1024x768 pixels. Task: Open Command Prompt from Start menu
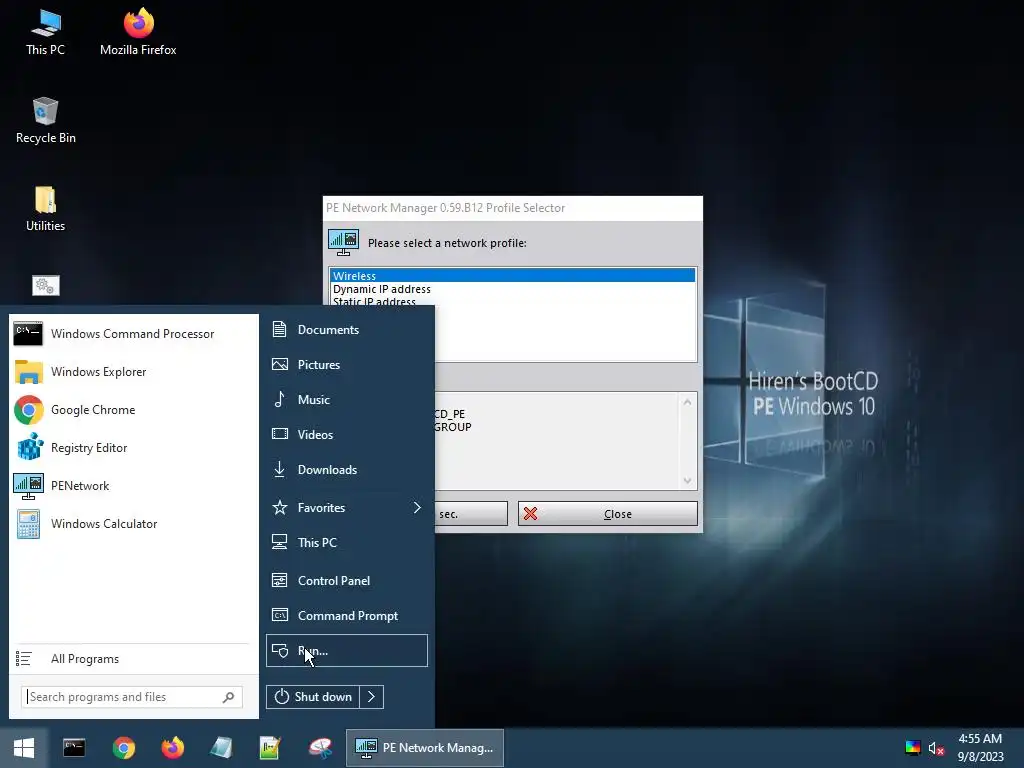[347, 616]
